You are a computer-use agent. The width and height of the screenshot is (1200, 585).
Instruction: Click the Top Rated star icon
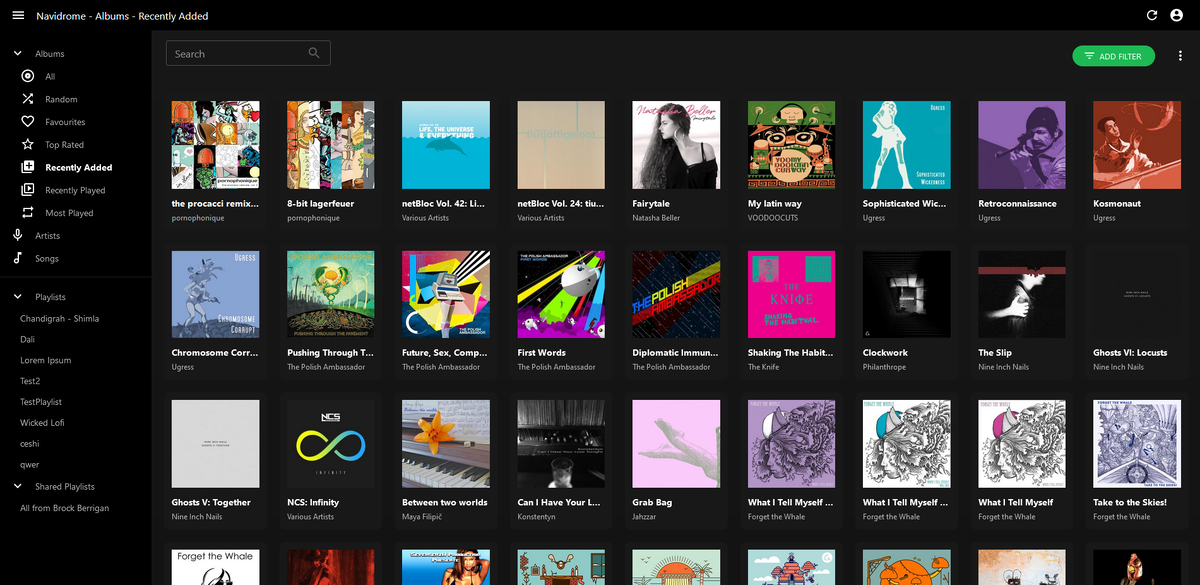[27, 145]
